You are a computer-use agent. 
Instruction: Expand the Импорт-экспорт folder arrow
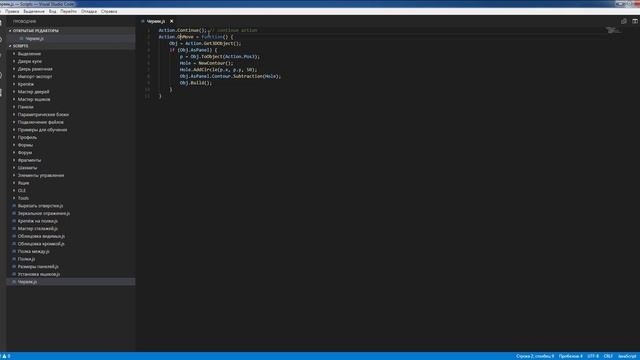[14, 77]
